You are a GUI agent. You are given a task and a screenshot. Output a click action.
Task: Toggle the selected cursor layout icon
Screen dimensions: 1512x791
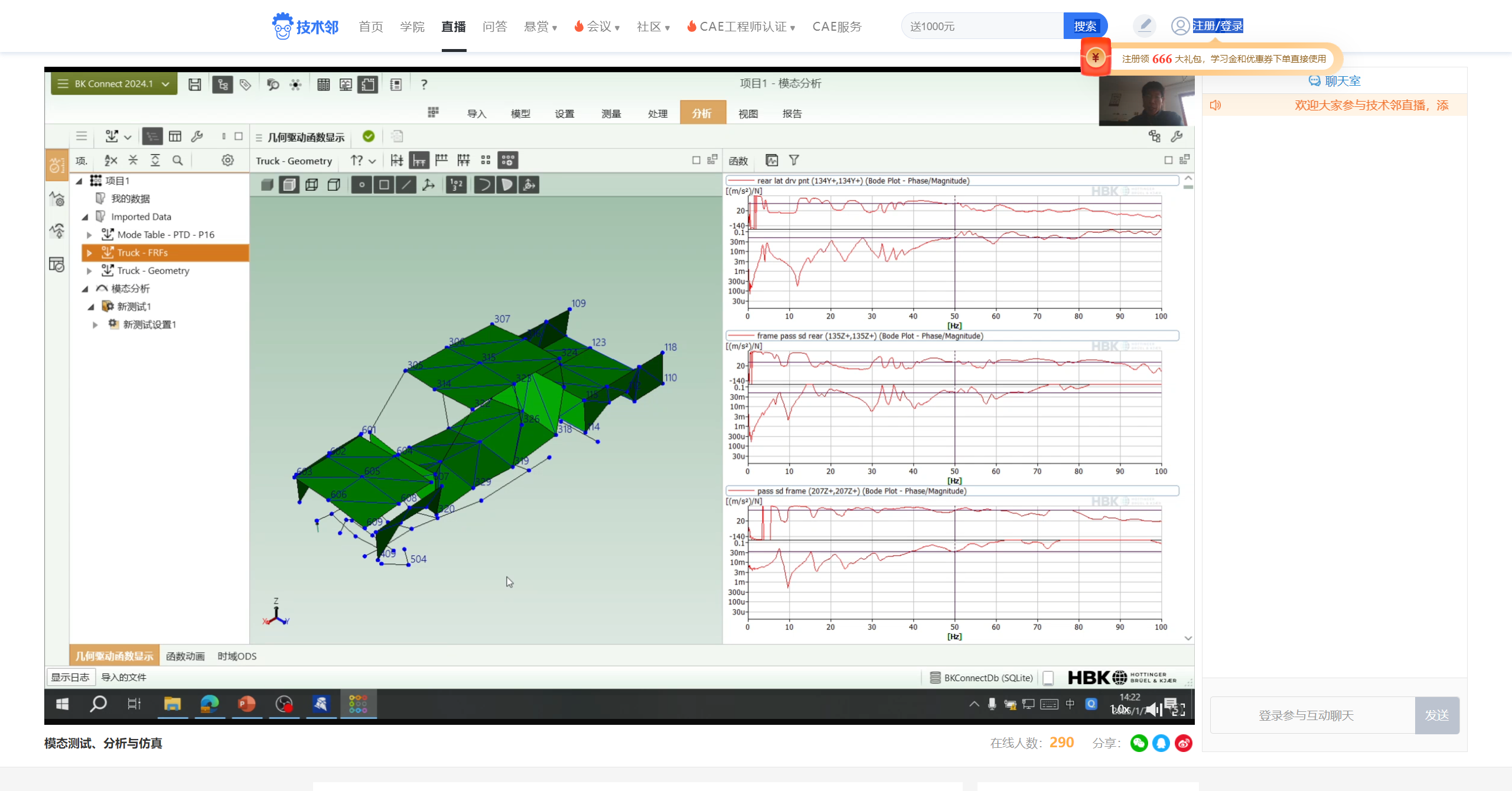click(419, 160)
